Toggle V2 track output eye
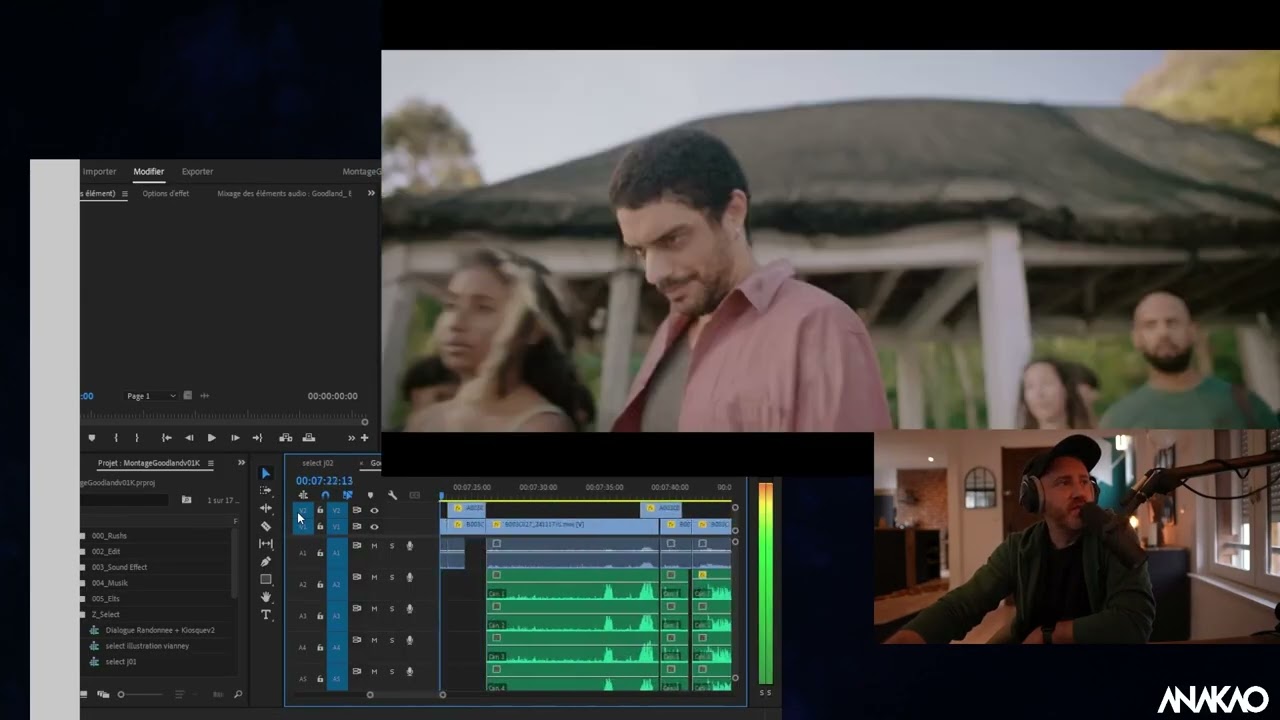Image resolution: width=1280 pixels, height=720 pixels. (374, 510)
